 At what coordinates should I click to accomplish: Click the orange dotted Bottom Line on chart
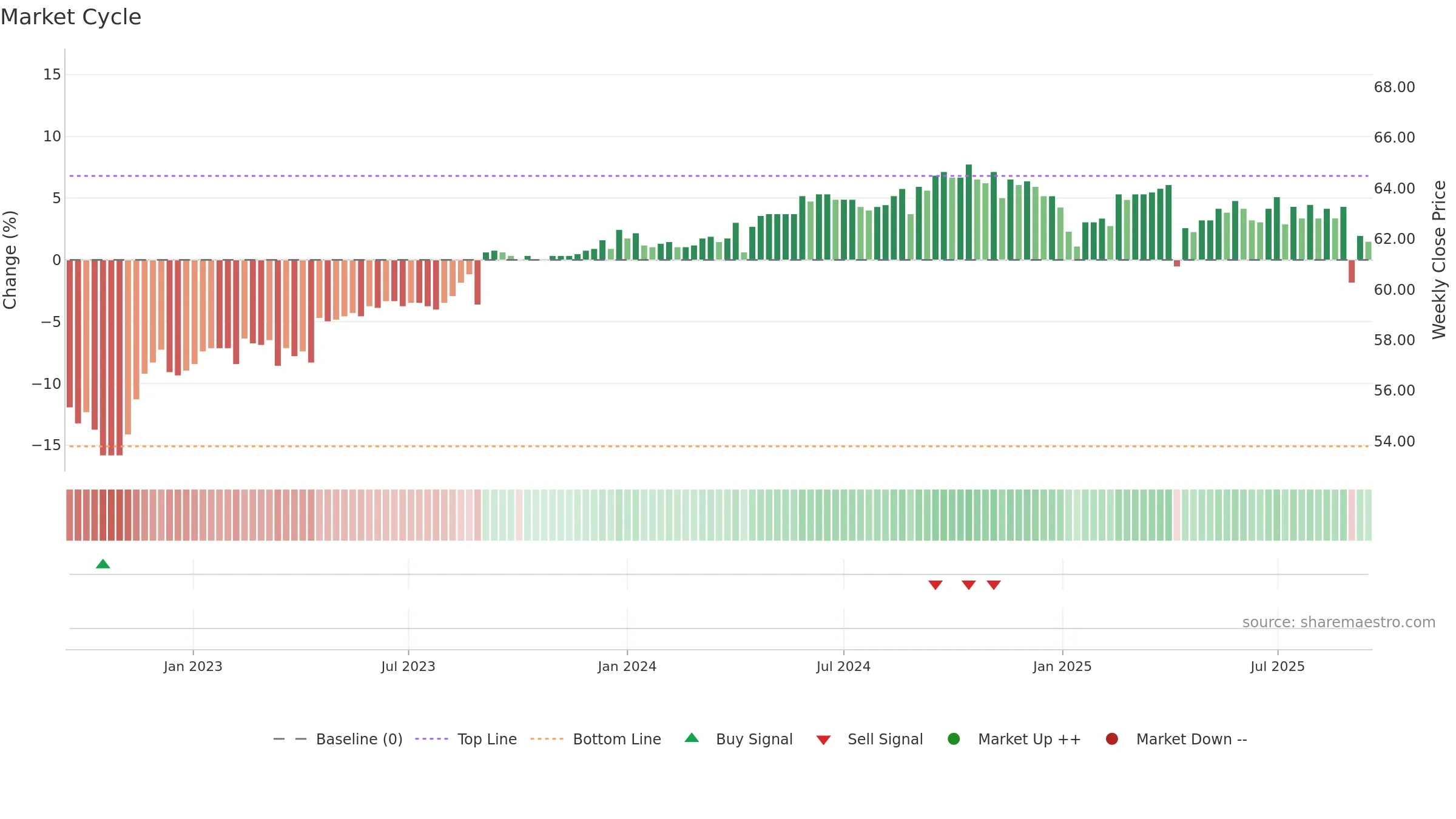719,447
